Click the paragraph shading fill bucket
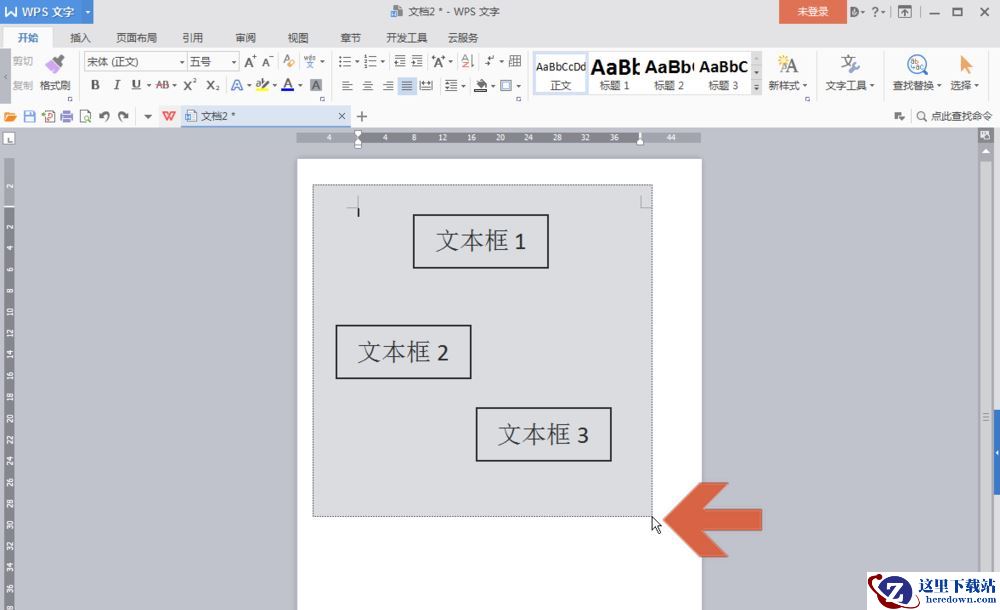Screen dimensions: 1000x610 pyautogui.click(x=481, y=86)
